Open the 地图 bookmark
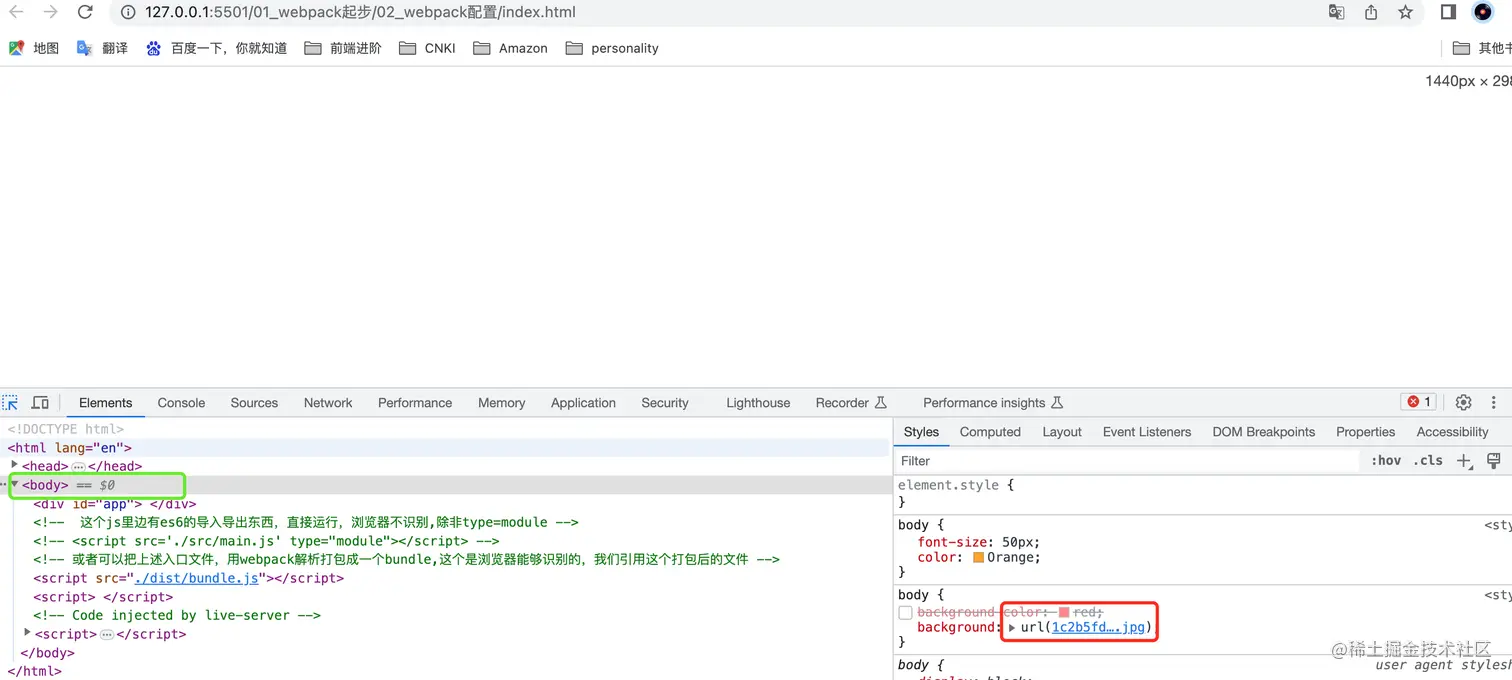The height and width of the screenshot is (680, 1512). click(x=34, y=48)
